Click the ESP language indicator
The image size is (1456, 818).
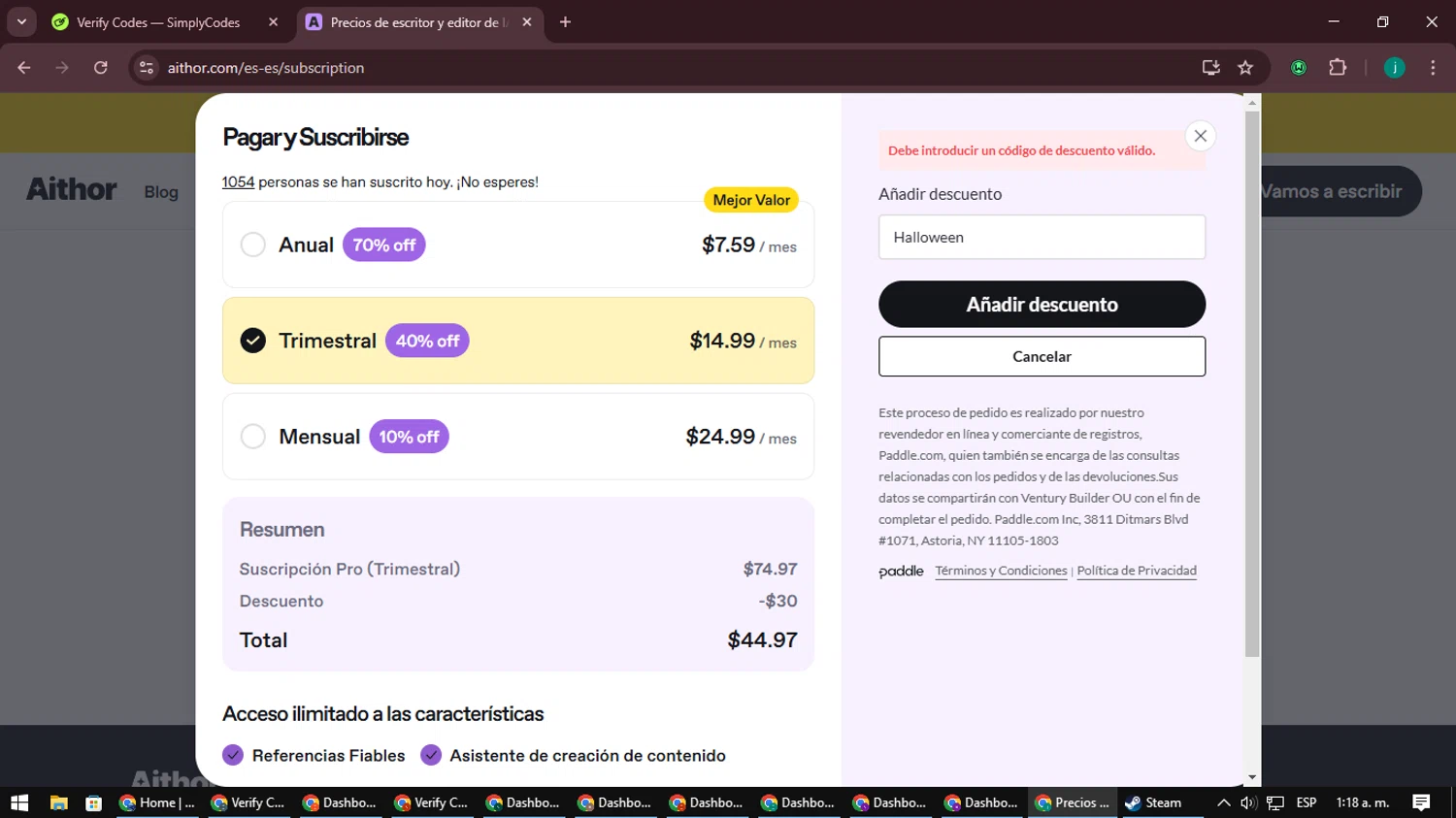[x=1307, y=802]
